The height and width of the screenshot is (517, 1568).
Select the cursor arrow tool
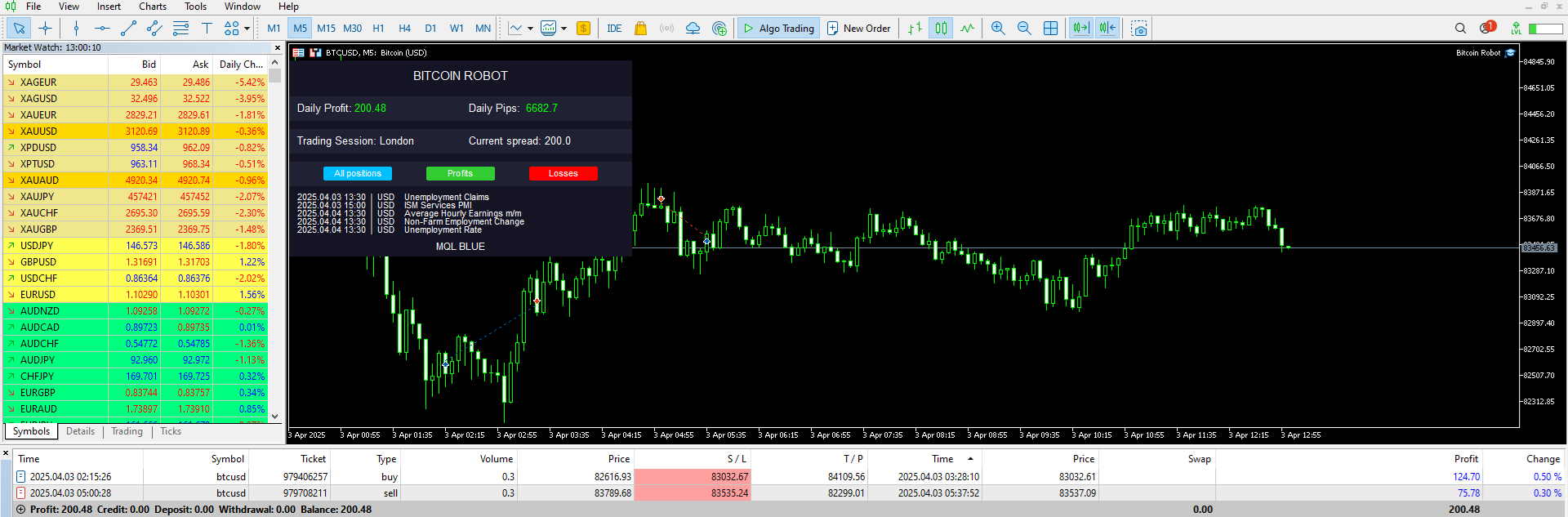(19, 29)
